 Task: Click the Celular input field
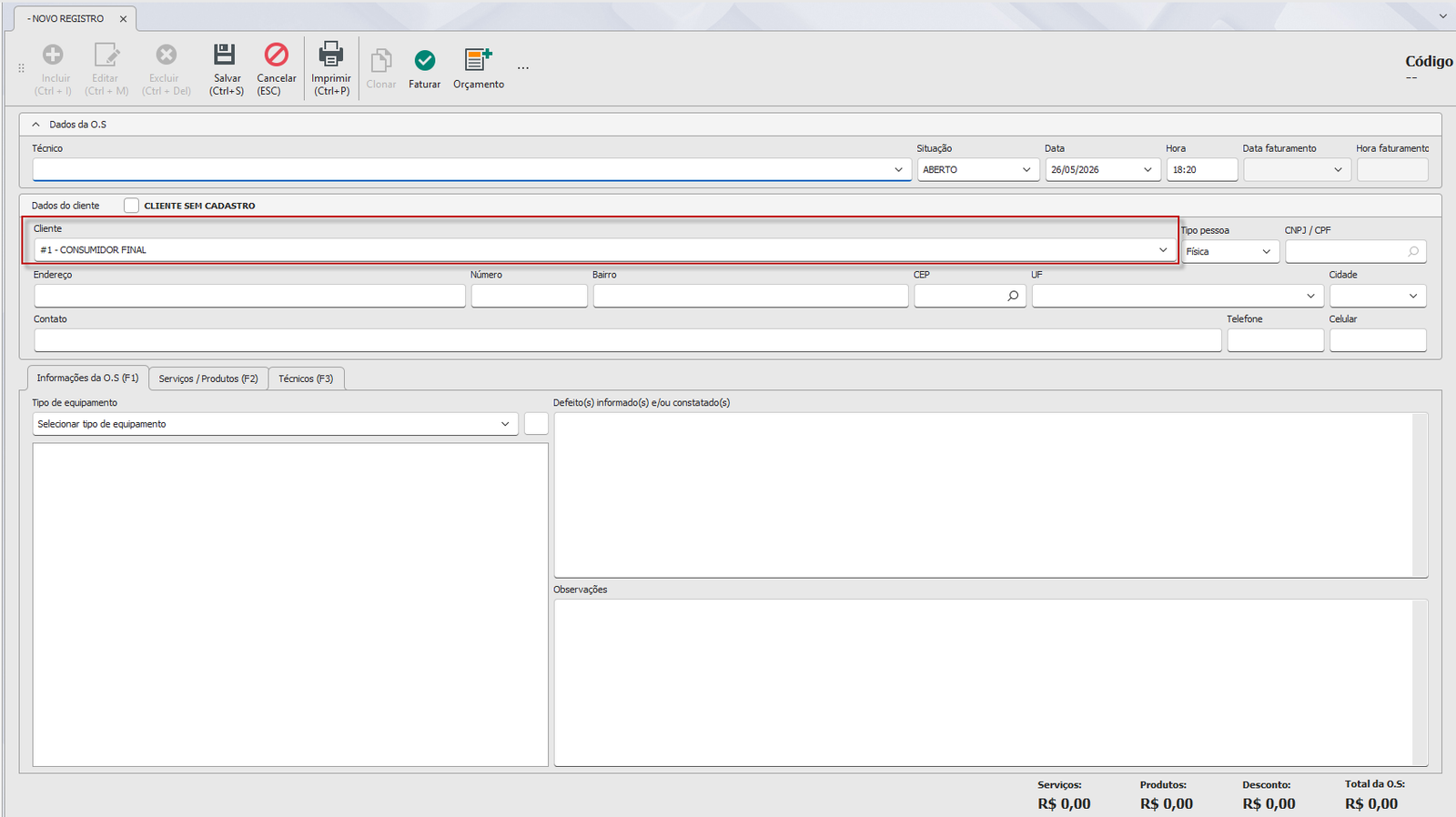(1378, 340)
